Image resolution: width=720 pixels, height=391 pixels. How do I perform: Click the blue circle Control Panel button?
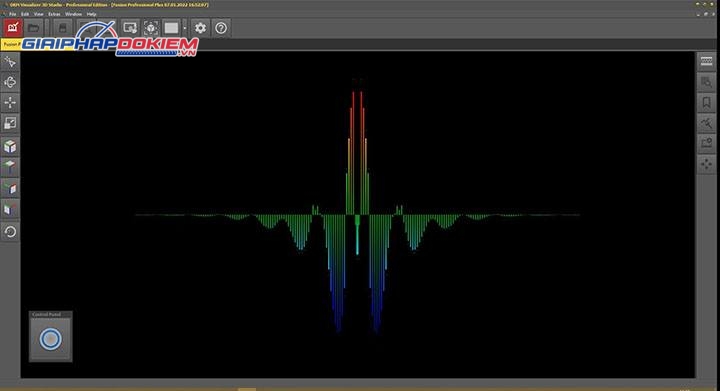click(51, 339)
